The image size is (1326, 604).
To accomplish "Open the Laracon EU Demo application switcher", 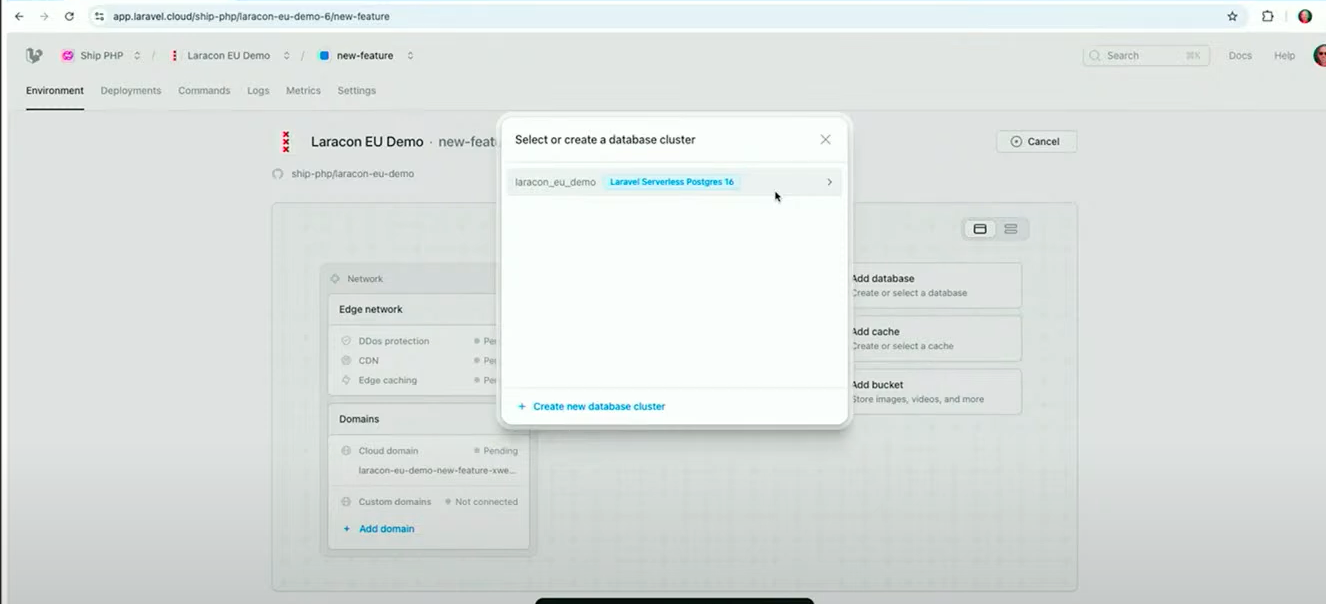I will pyautogui.click(x=286, y=56).
